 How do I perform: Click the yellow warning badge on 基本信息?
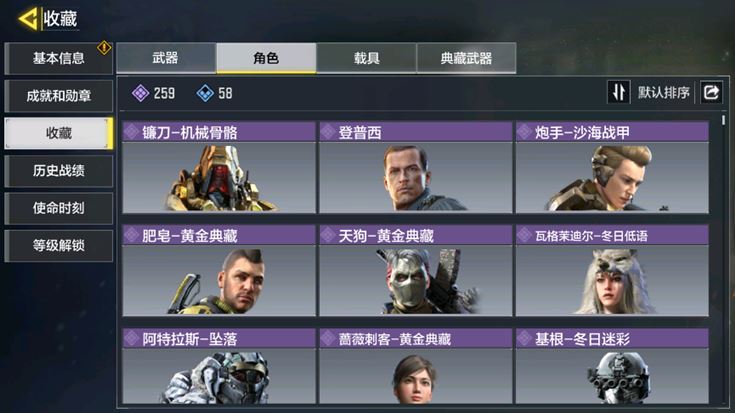[x=104, y=47]
